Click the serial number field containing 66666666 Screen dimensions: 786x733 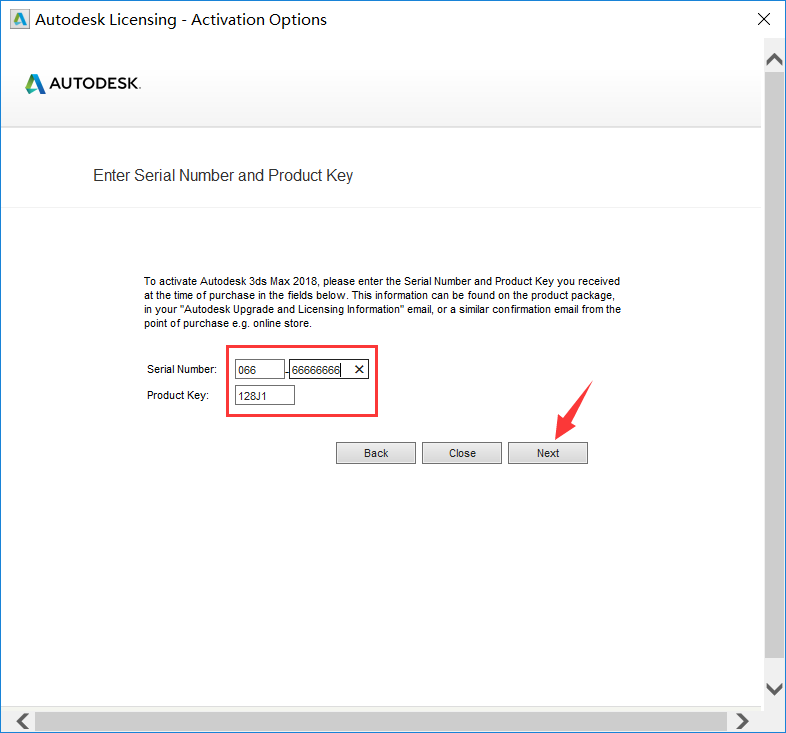coord(318,370)
